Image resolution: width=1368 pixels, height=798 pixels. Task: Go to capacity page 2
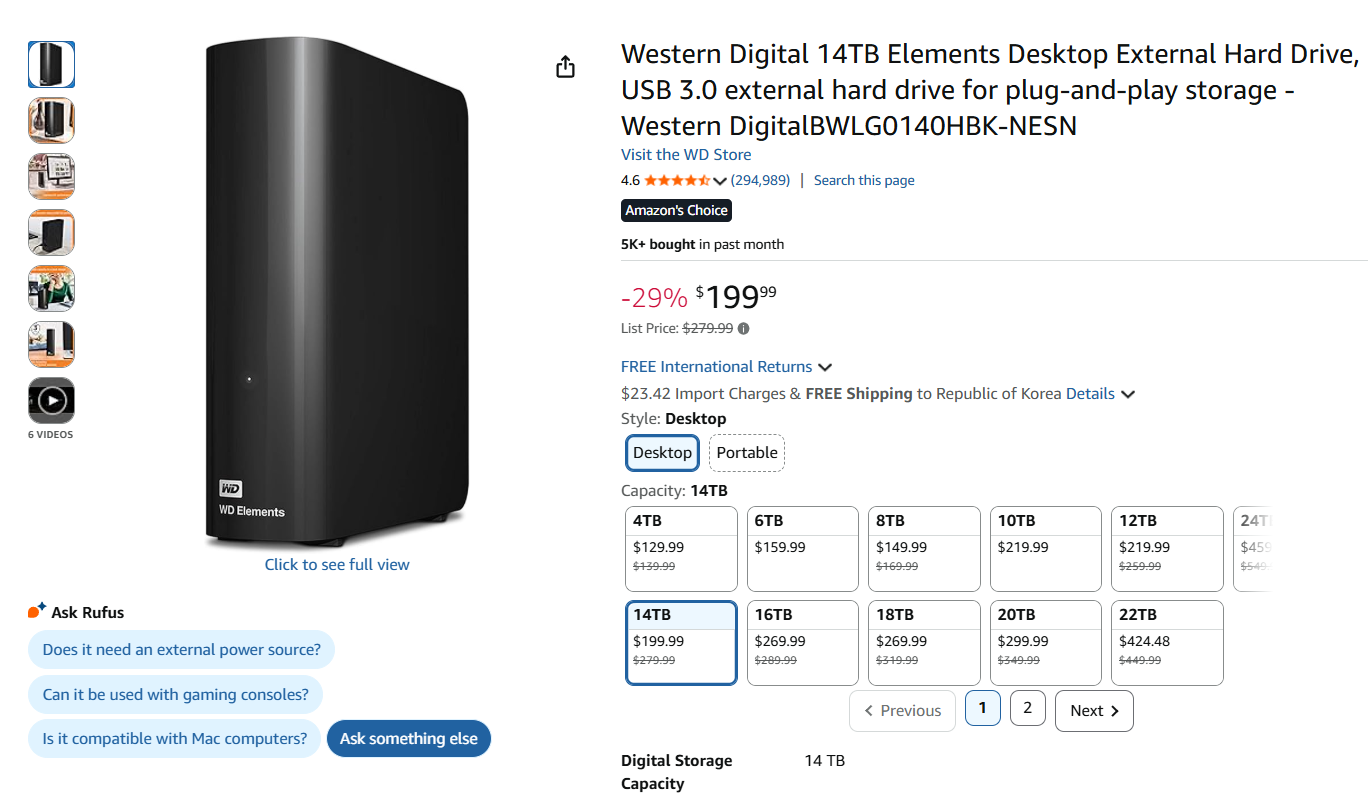point(1027,708)
